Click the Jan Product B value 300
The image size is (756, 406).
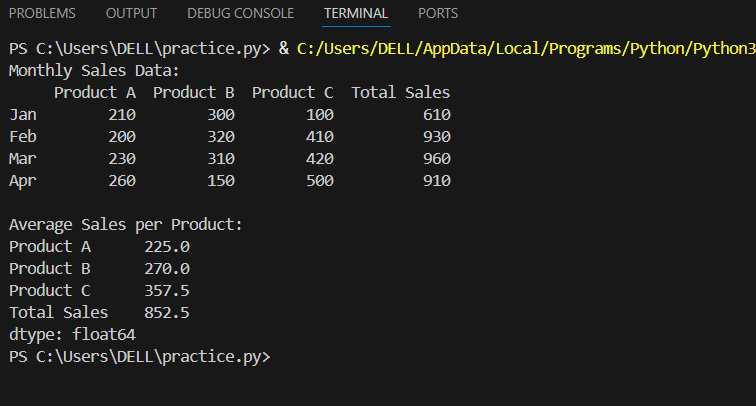221,115
